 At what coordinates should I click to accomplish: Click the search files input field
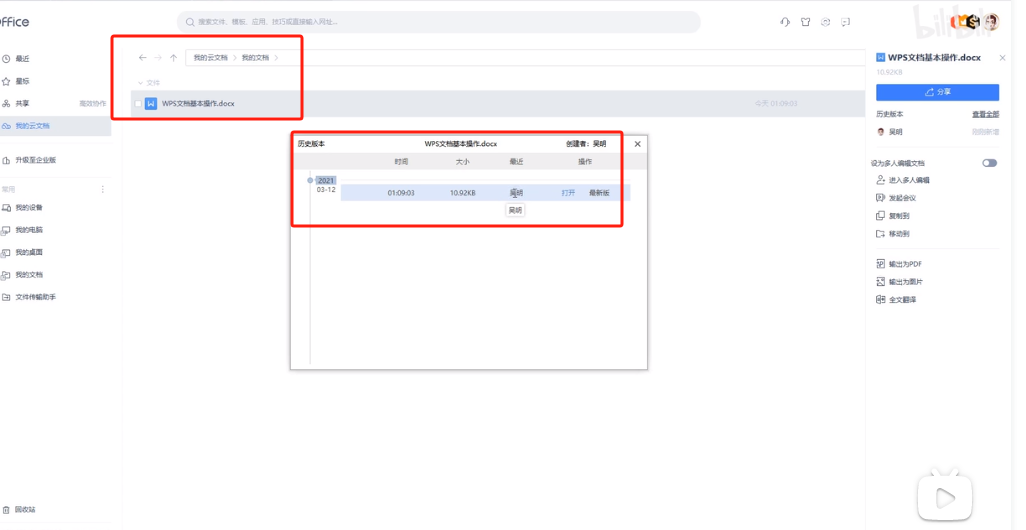438,22
